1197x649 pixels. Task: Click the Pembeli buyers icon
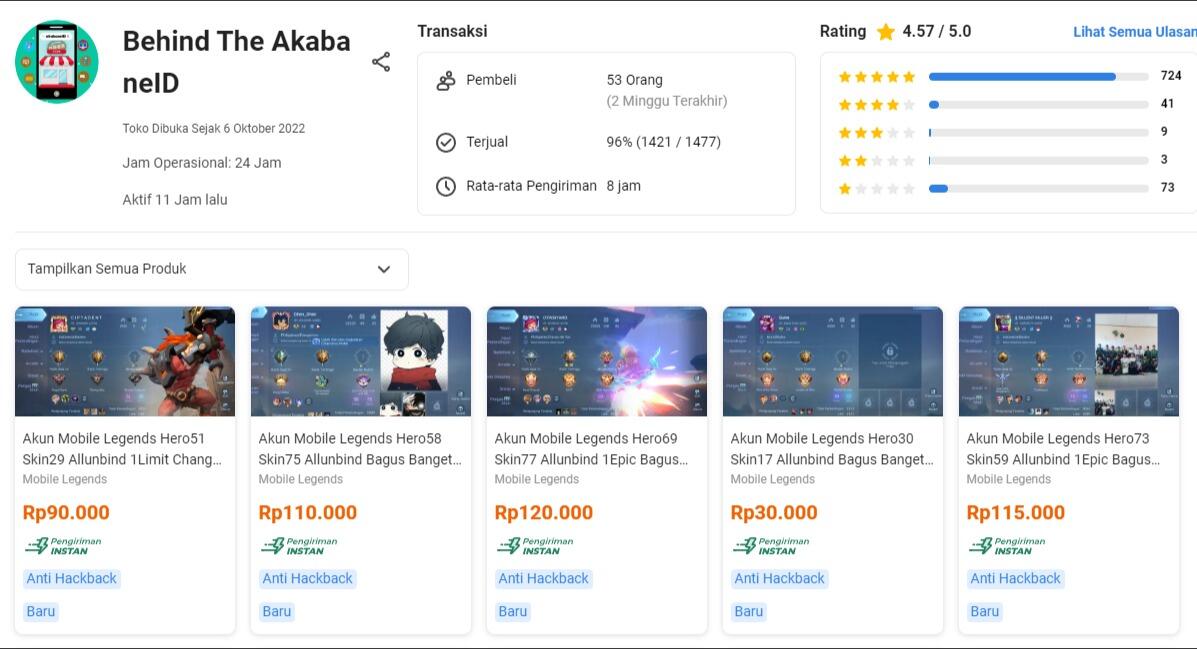point(446,81)
